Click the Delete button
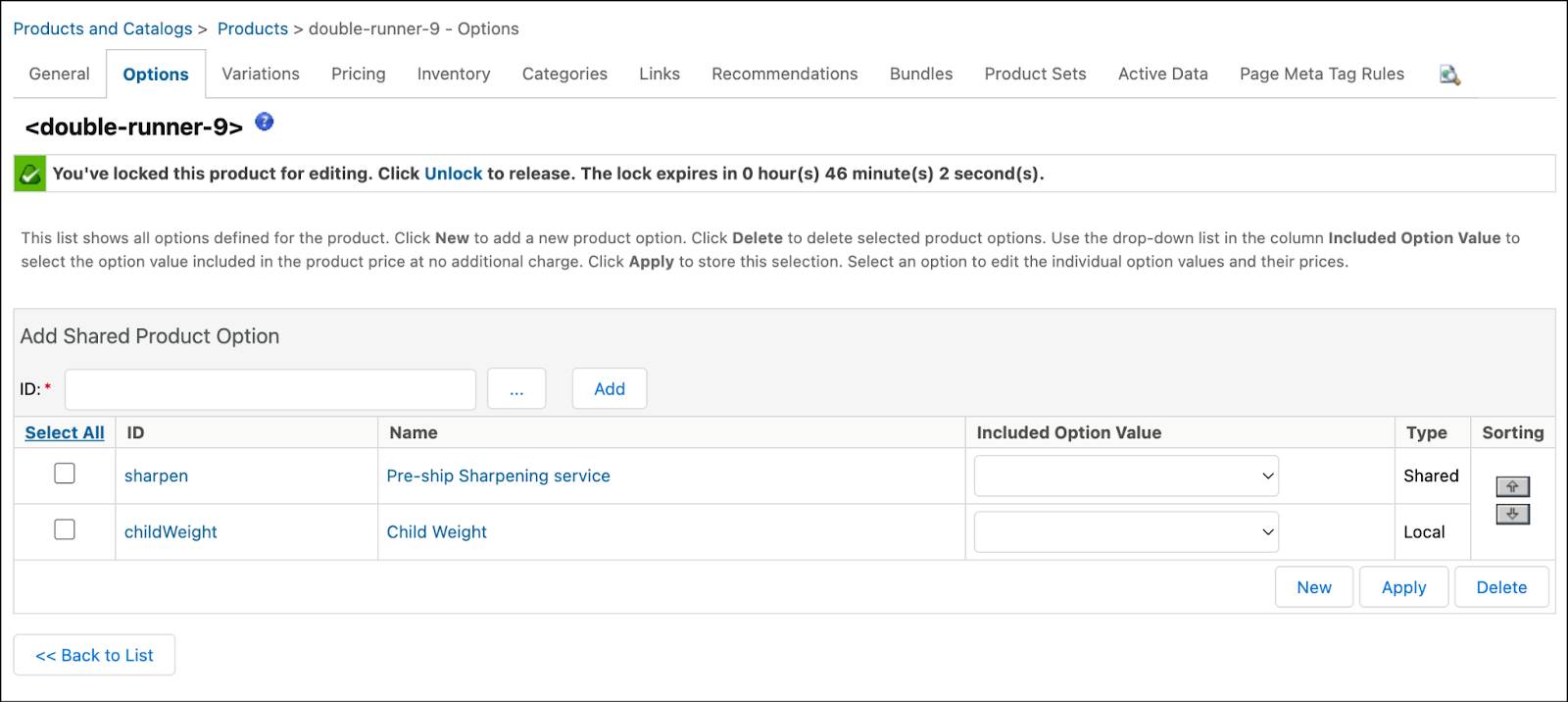 click(x=1501, y=587)
